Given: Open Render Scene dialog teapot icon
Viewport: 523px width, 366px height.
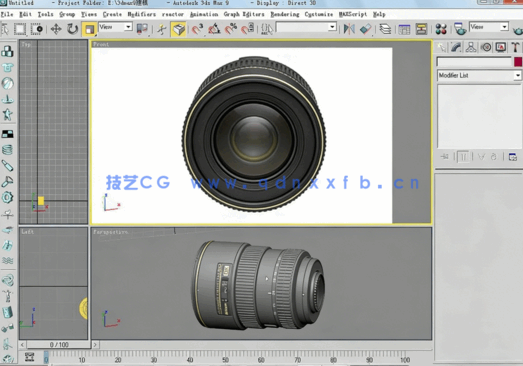Looking at the screenshot, I should (460, 29).
